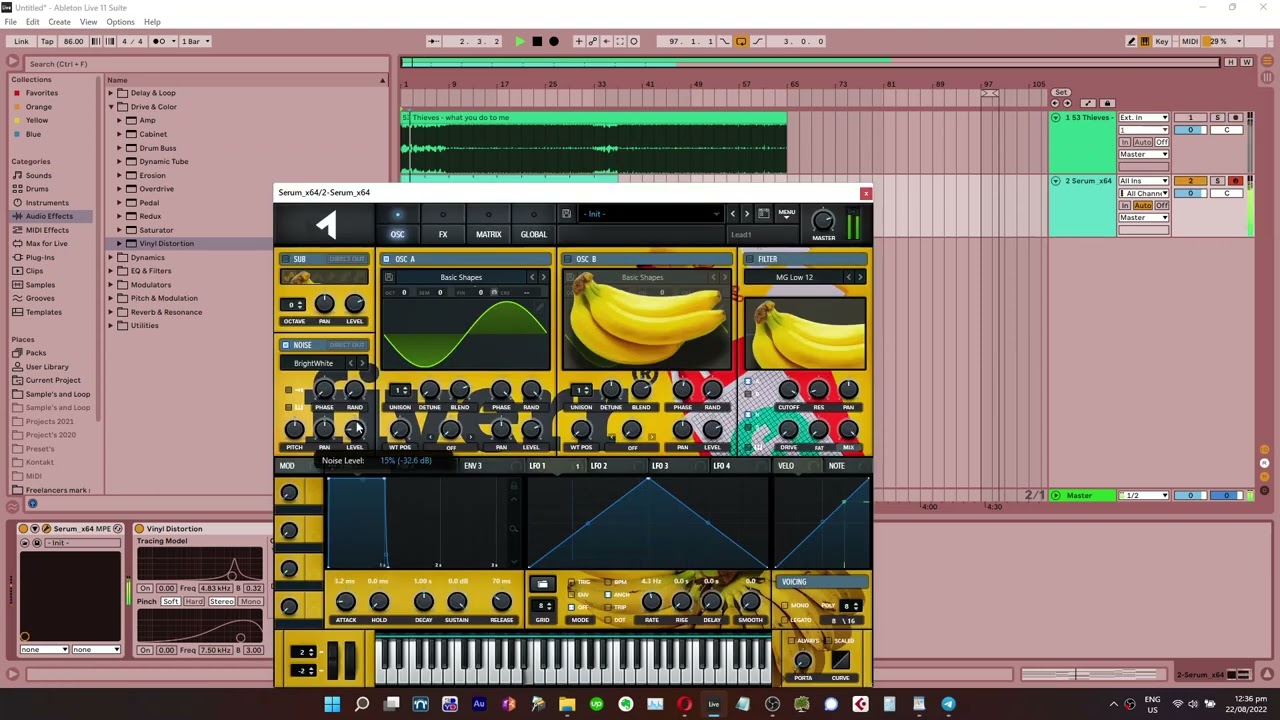This screenshot has width=1280, height=720.
Task: Arm the Serum_x64 track for recording
Action: [1235, 181]
